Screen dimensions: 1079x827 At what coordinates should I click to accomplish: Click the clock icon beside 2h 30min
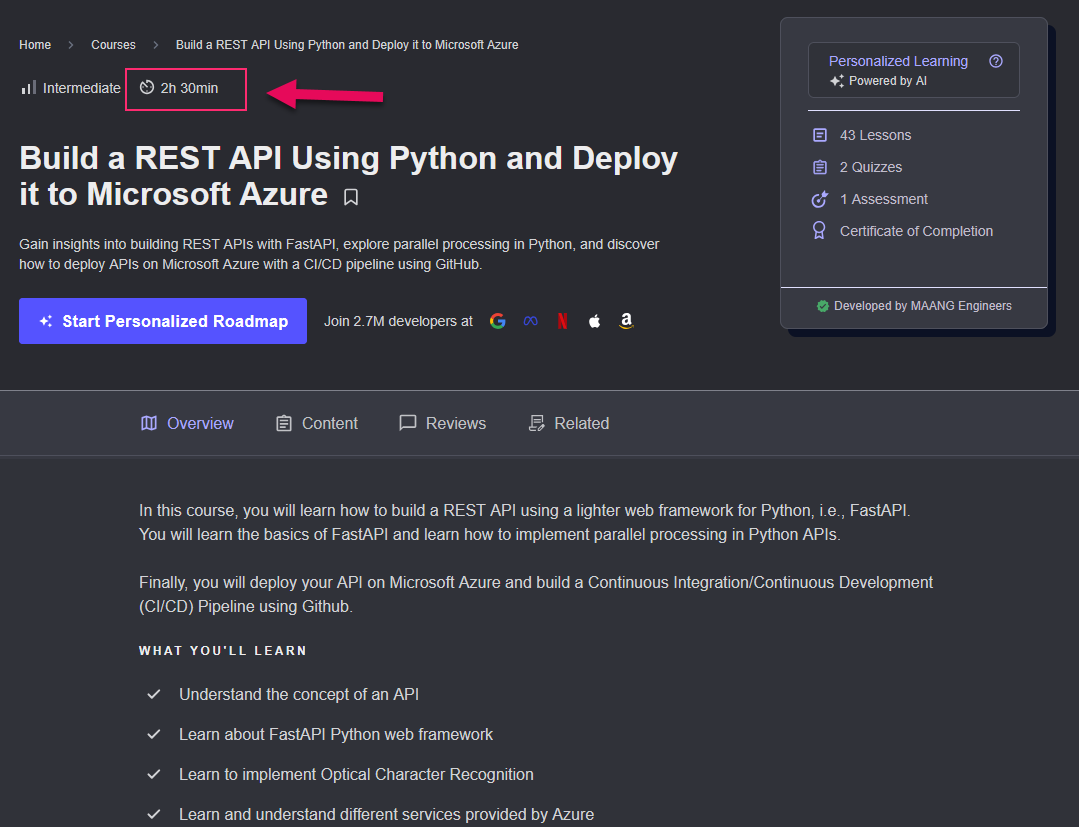[147, 87]
